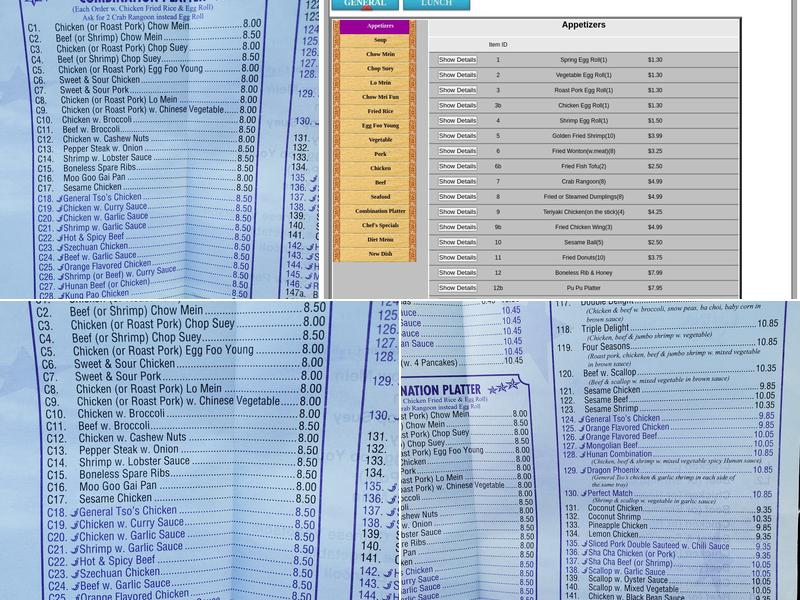Show details for Pu Pu Platter
Screen dimensions: 800x600
(457, 288)
